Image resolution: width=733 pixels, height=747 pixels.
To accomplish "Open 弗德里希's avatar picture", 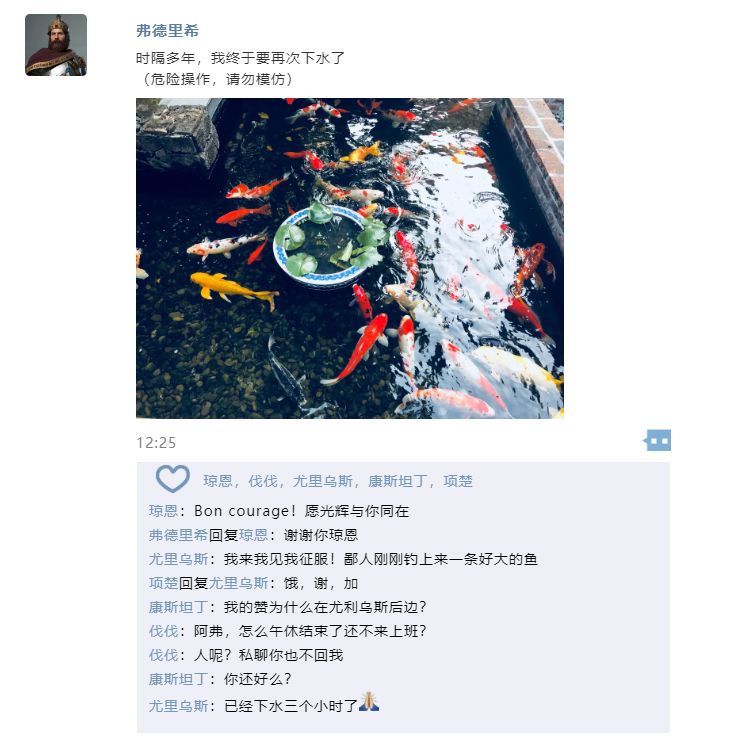I will [56, 45].
